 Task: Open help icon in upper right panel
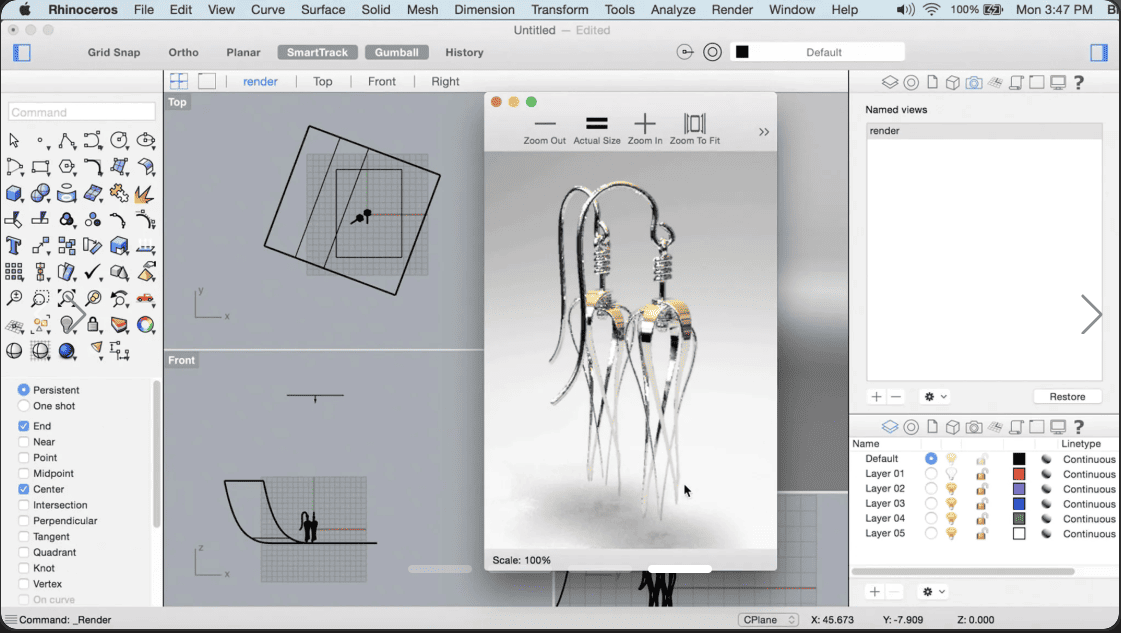1079,82
